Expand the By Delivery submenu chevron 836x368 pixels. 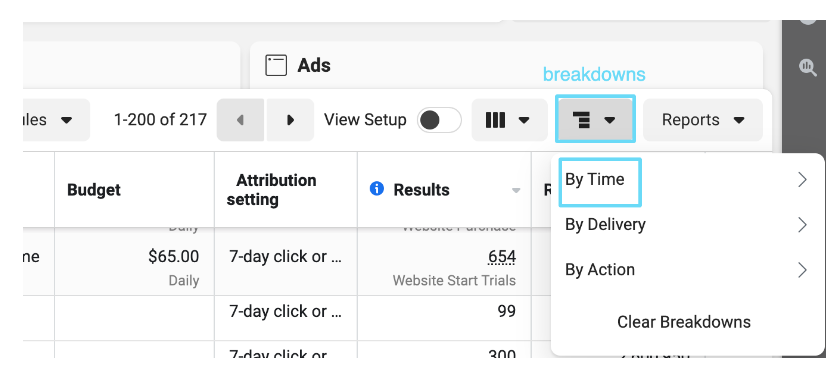pos(802,225)
